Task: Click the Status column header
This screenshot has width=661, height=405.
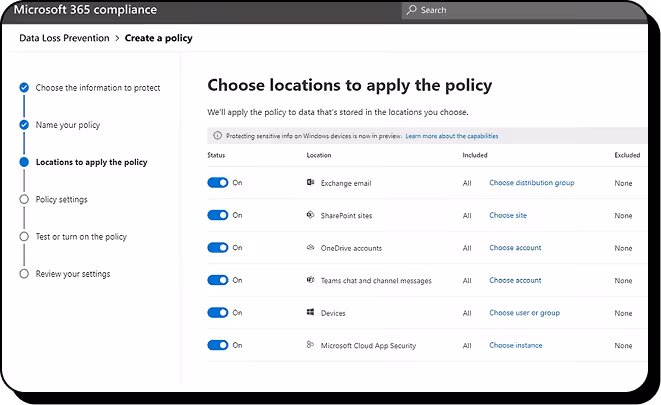Action: pyautogui.click(x=216, y=155)
